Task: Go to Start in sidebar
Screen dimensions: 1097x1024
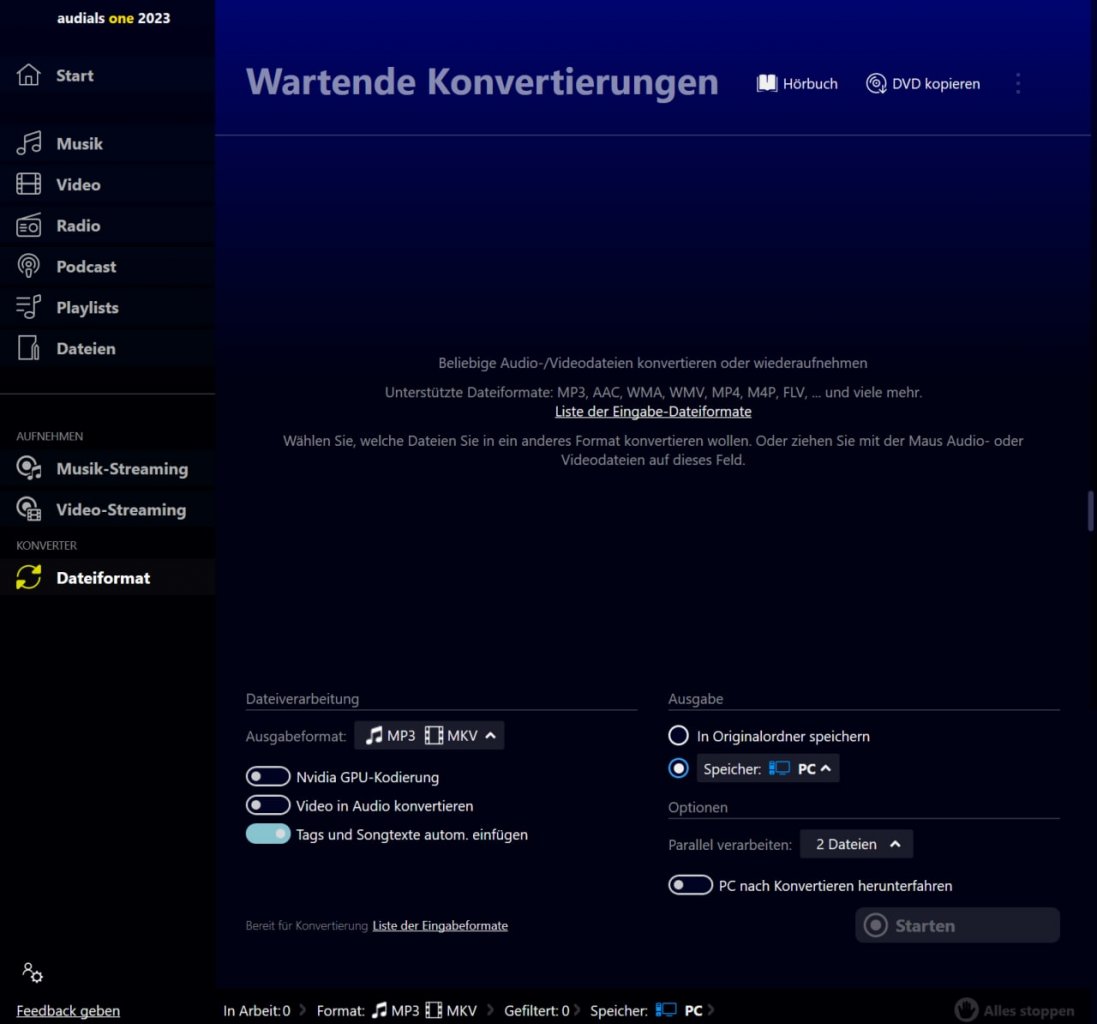Action: coord(107,75)
